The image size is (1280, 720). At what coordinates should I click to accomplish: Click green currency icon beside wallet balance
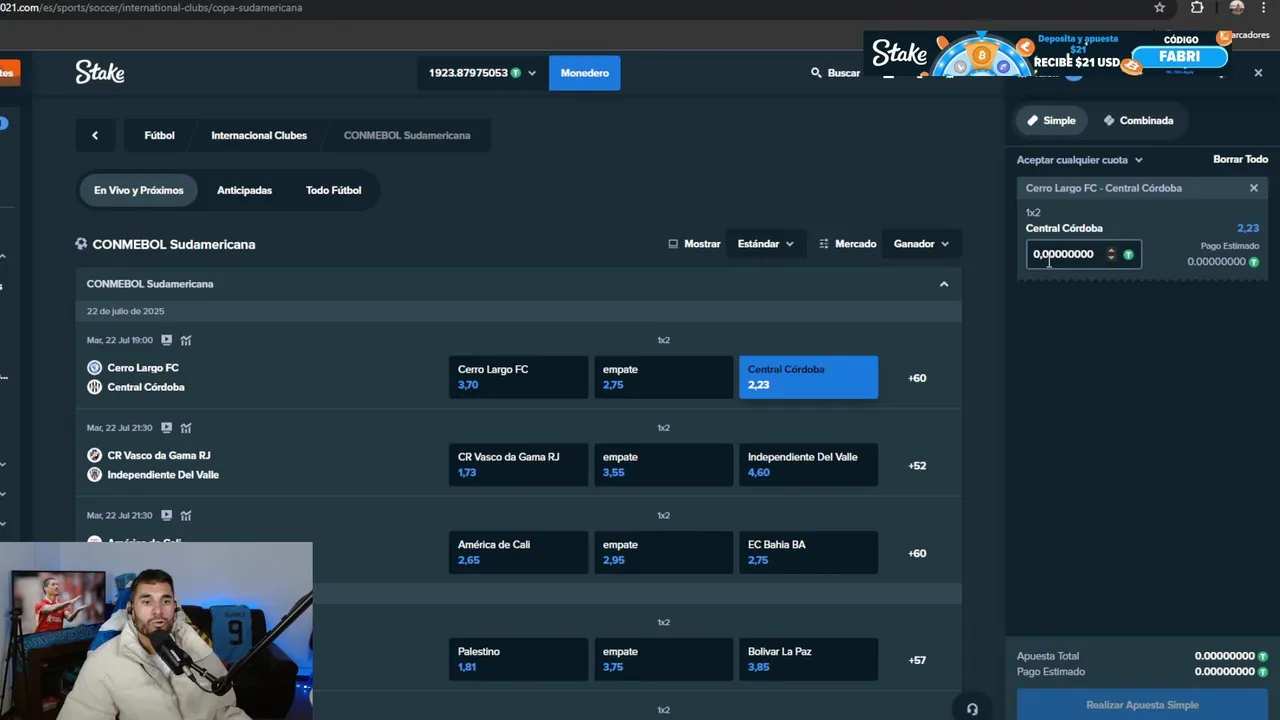point(516,73)
